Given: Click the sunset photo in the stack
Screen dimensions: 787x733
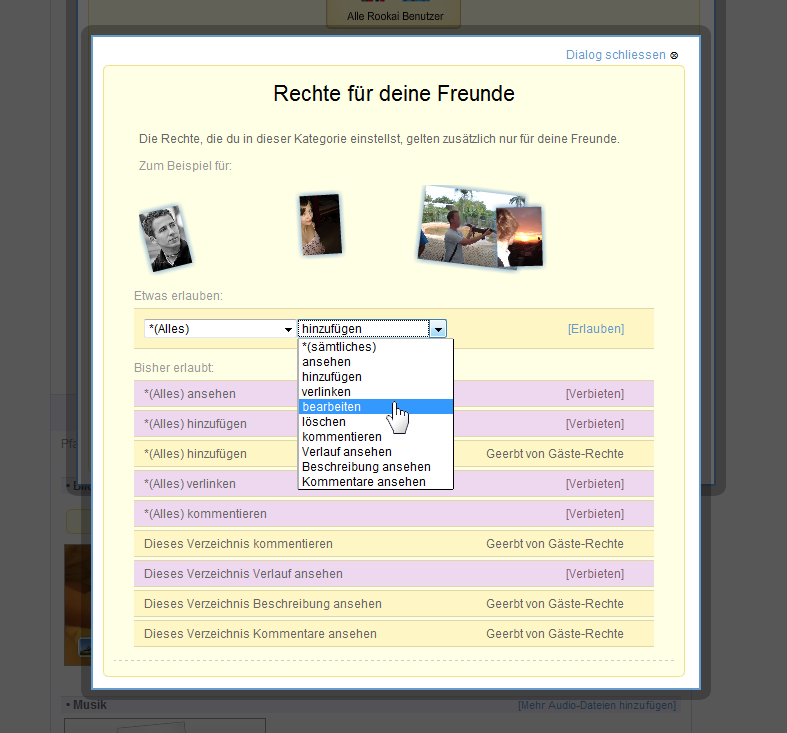Looking at the screenshot, I should click(x=520, y=236).
